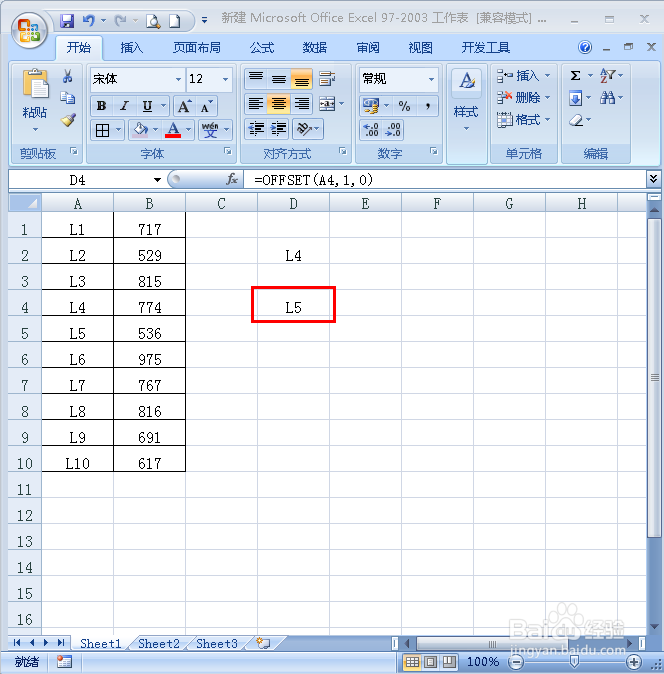Create new blank document icon
This screenshot has height=674, width=664.
174,21
